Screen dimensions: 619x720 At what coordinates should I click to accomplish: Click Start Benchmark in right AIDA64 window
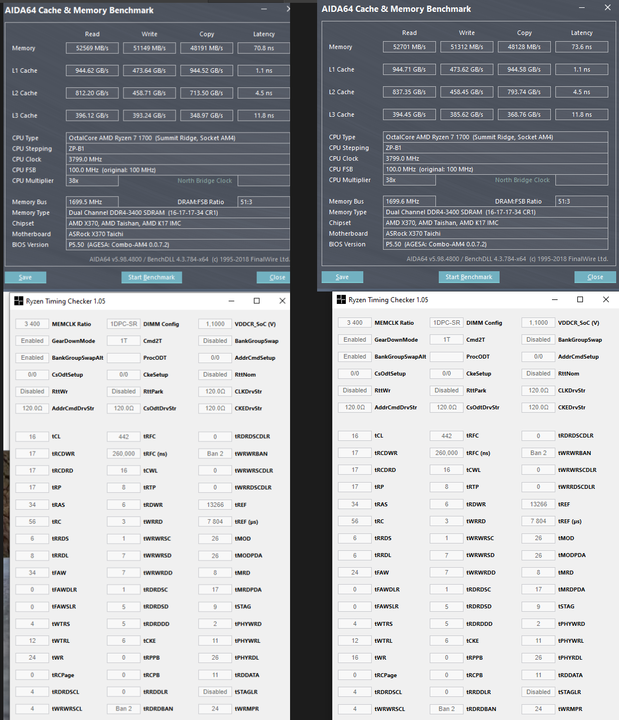(469, 277)
